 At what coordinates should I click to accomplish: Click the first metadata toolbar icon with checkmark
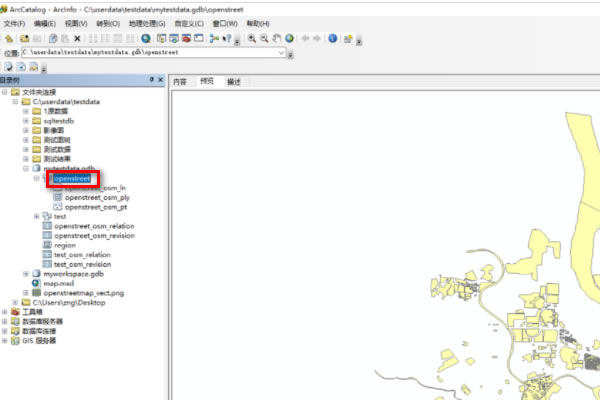(x=8, y=67)
